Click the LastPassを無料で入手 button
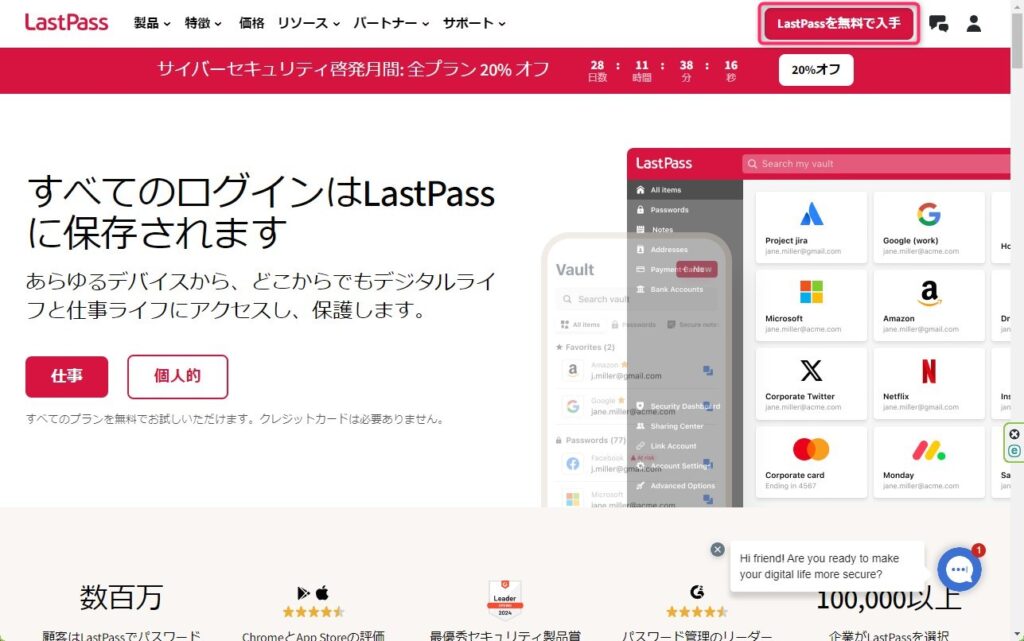The width and height of the screenshot is (1024, 641). [x=838, y=23]
